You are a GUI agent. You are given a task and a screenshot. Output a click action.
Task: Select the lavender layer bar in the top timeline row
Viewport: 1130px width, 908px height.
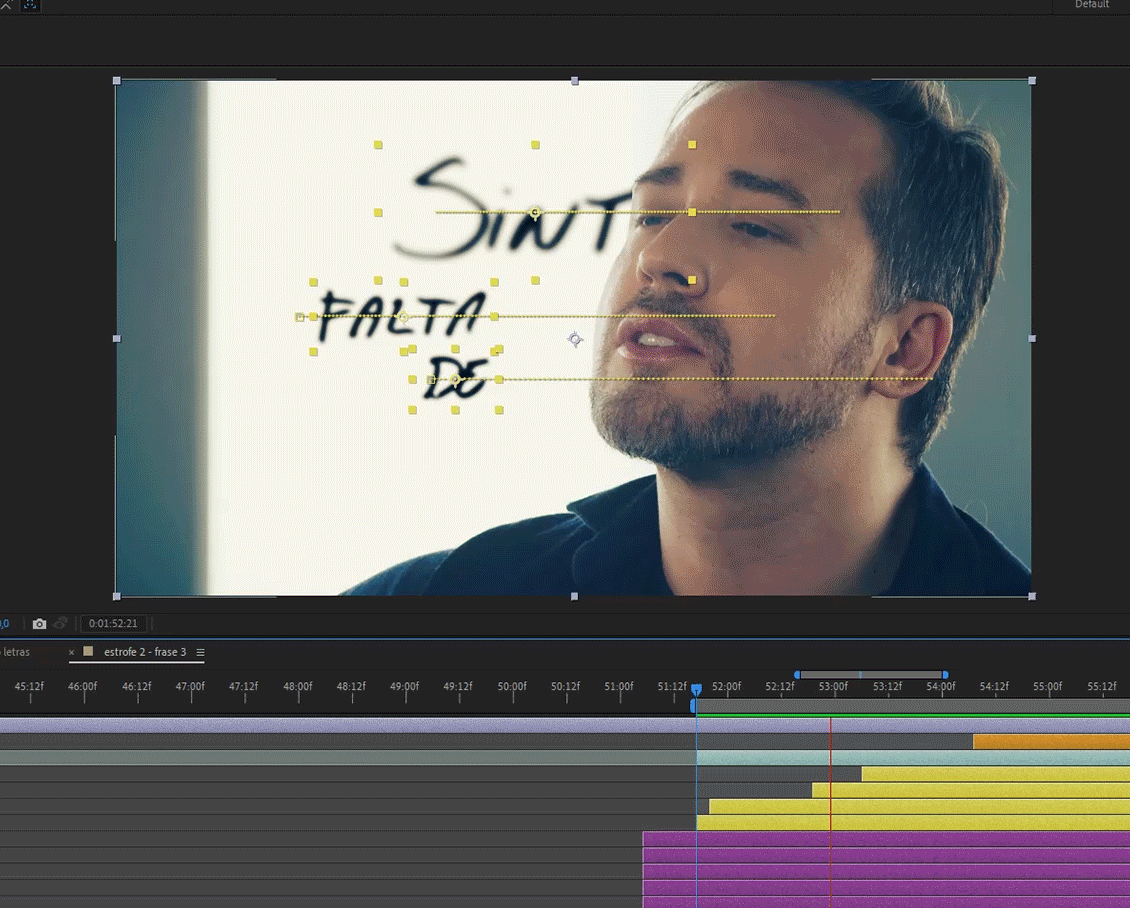[565, 726]
